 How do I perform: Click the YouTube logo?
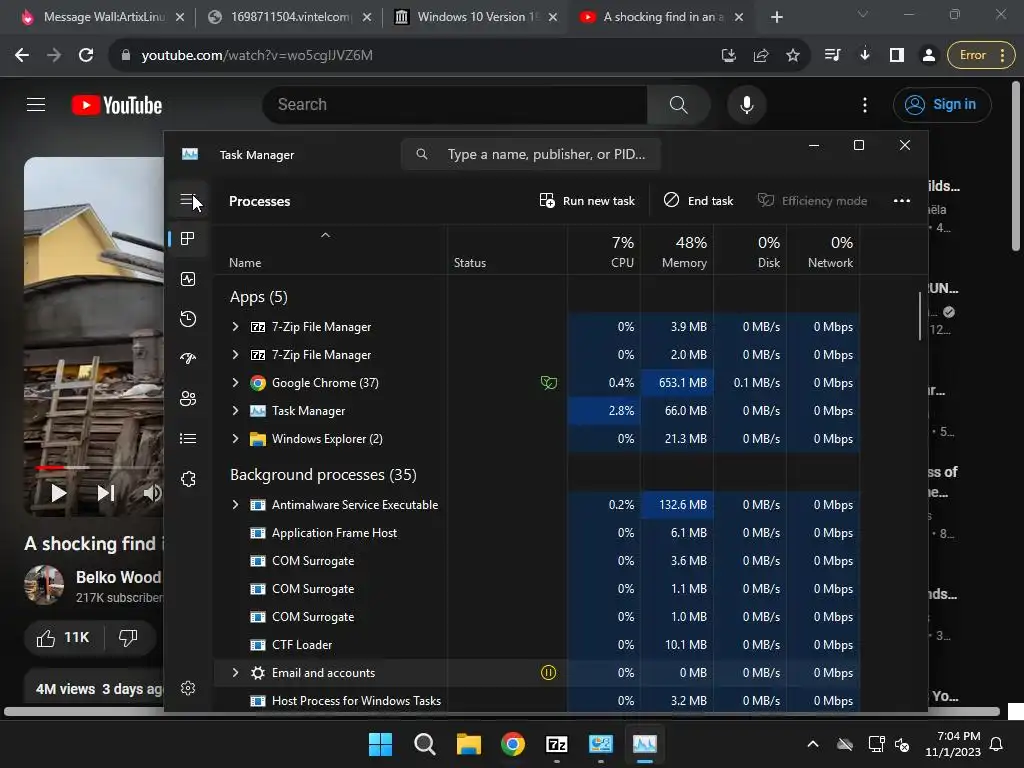(117, 105)
